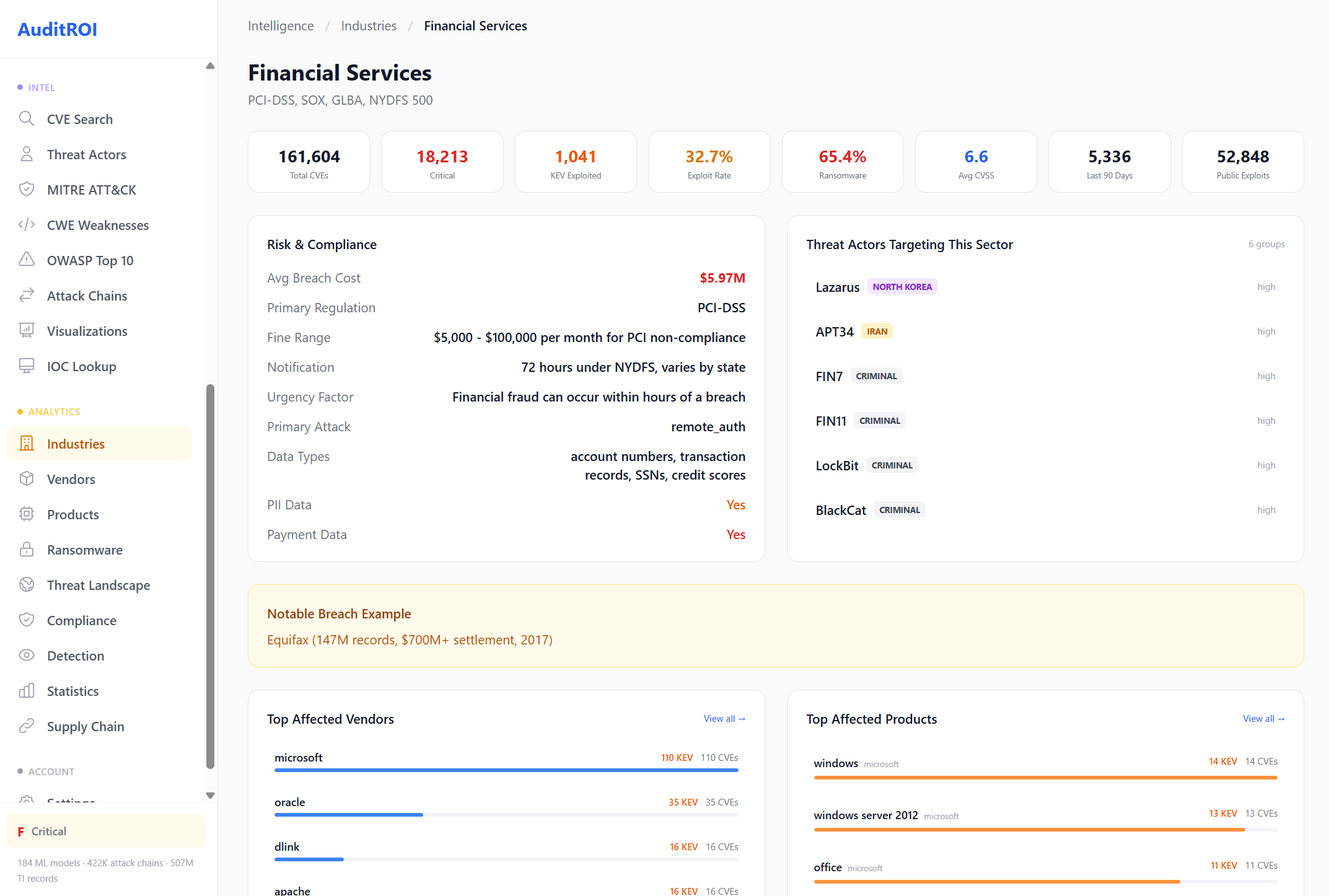
Task: Open the Attack Chains view
Action: pos(87,296)
